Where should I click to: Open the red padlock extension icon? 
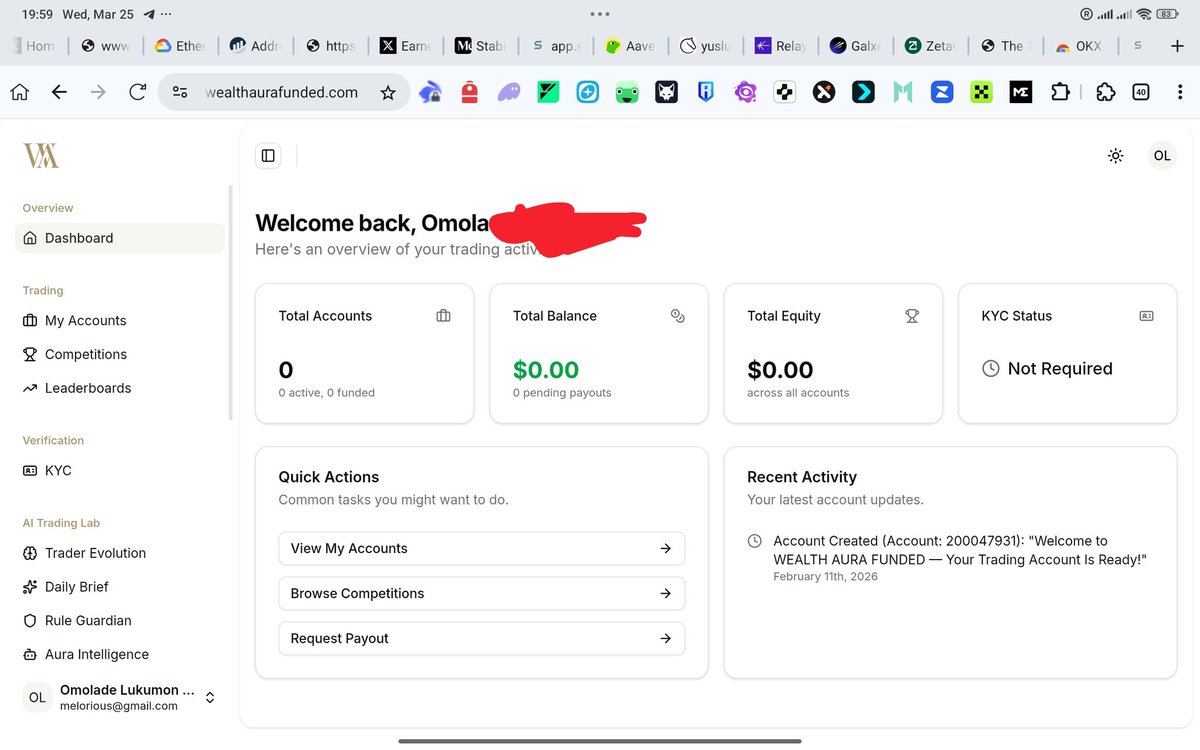(469, 92)
